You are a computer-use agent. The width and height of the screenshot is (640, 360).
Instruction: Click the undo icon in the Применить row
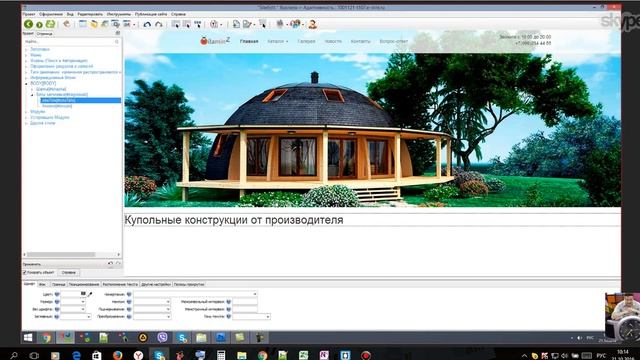[x=110, y=264]
